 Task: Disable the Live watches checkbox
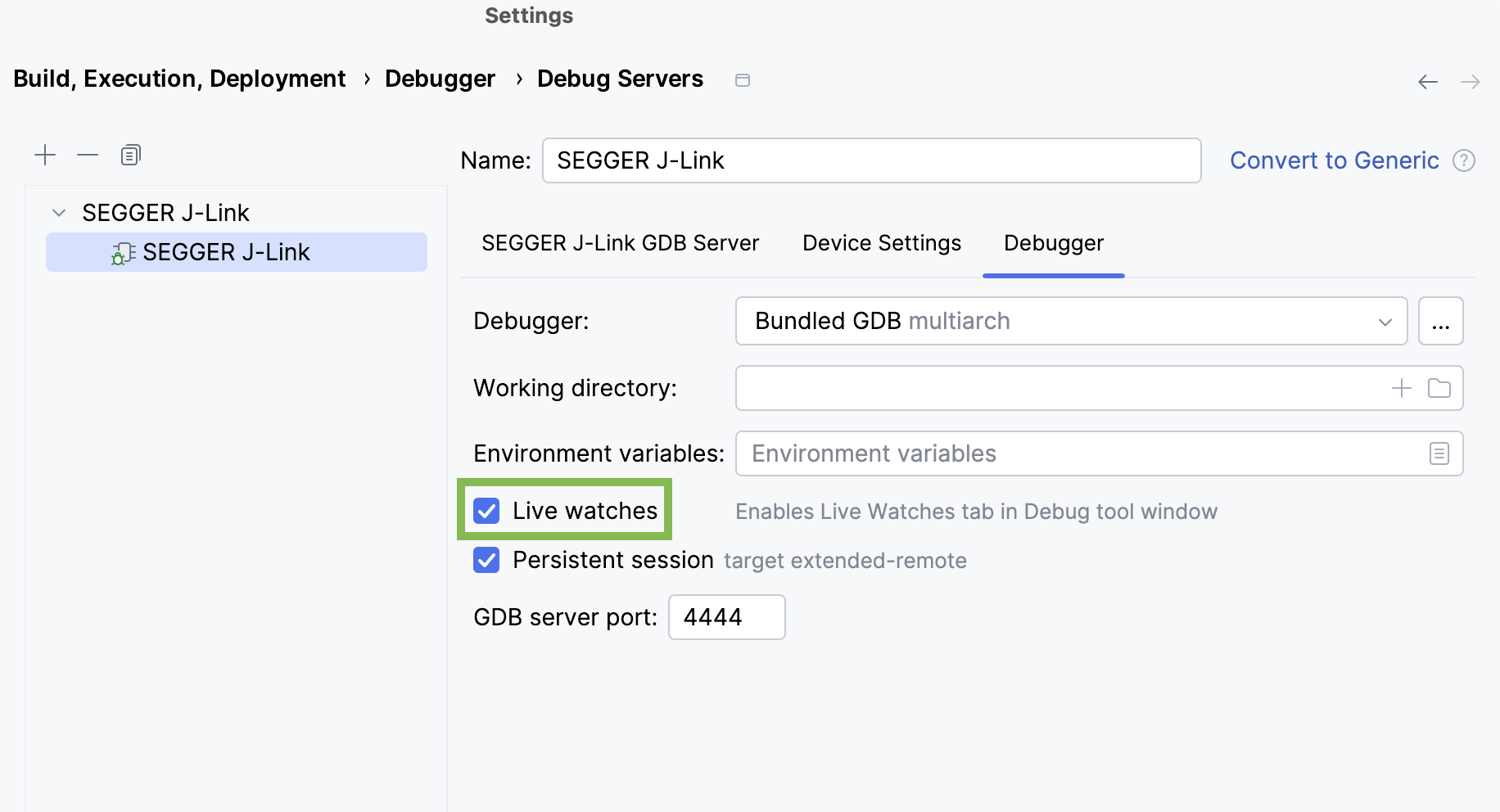click(486, 511)
